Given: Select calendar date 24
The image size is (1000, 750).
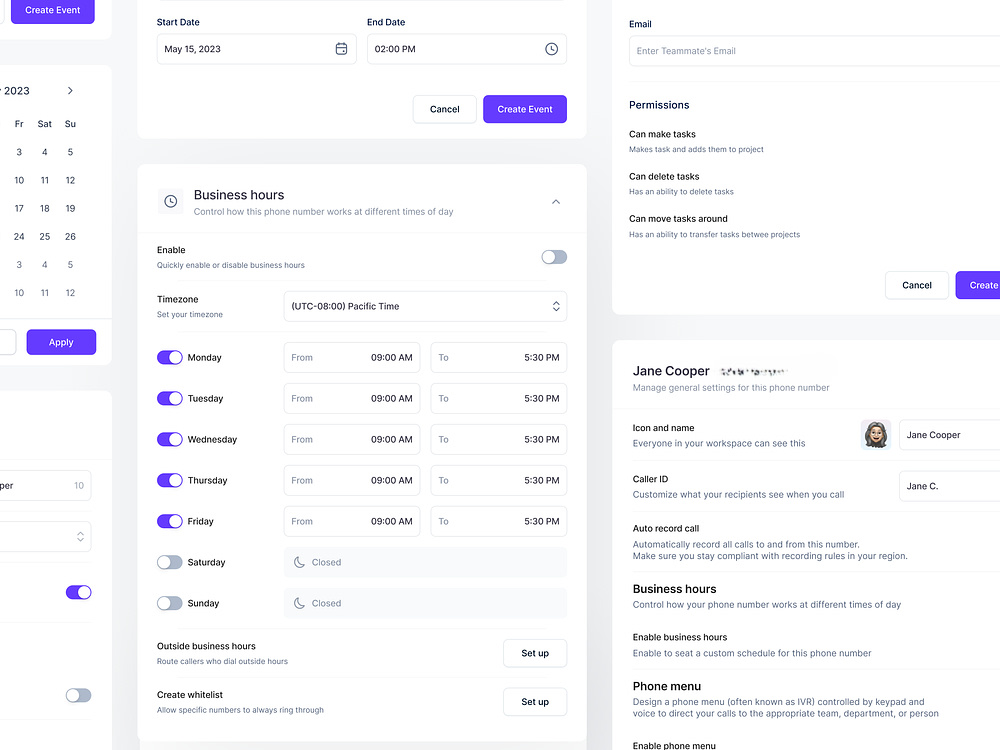Looking at the screenshot, I should tap(19, 237).
